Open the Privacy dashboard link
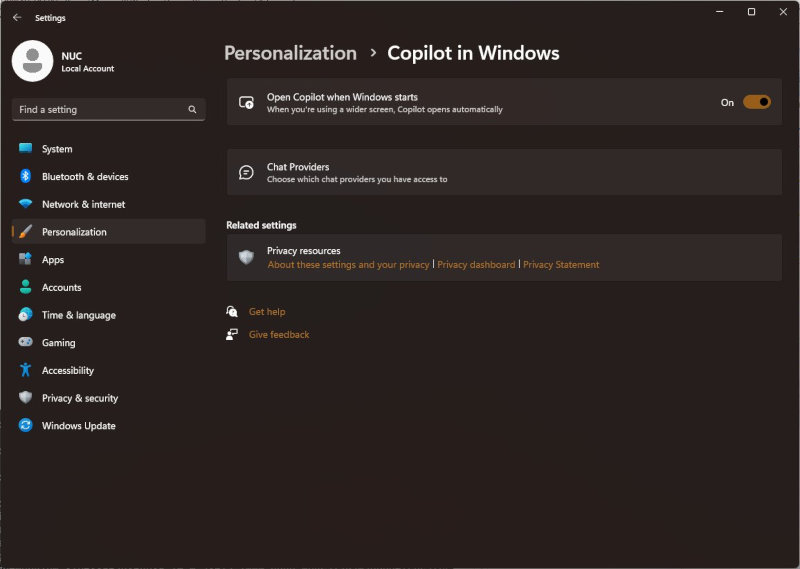Screen dimensions: 800x569 (476, 265)
